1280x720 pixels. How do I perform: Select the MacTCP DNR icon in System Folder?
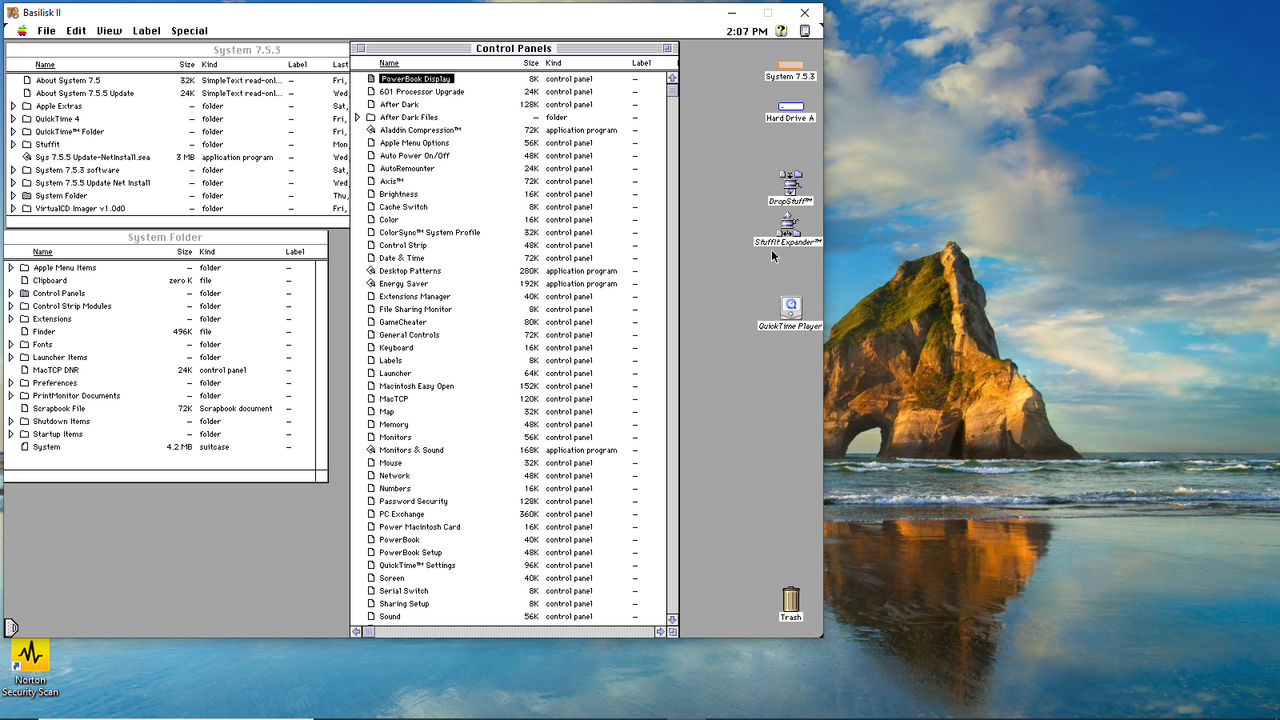coord(25,370)
